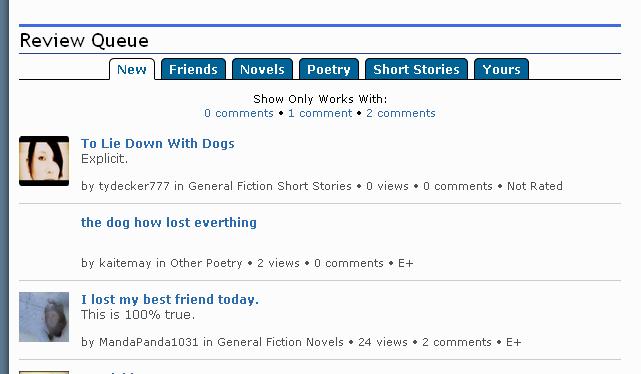Click the Explicit description under first title
This screenshot has width=641, height=374.
(104, 159)
